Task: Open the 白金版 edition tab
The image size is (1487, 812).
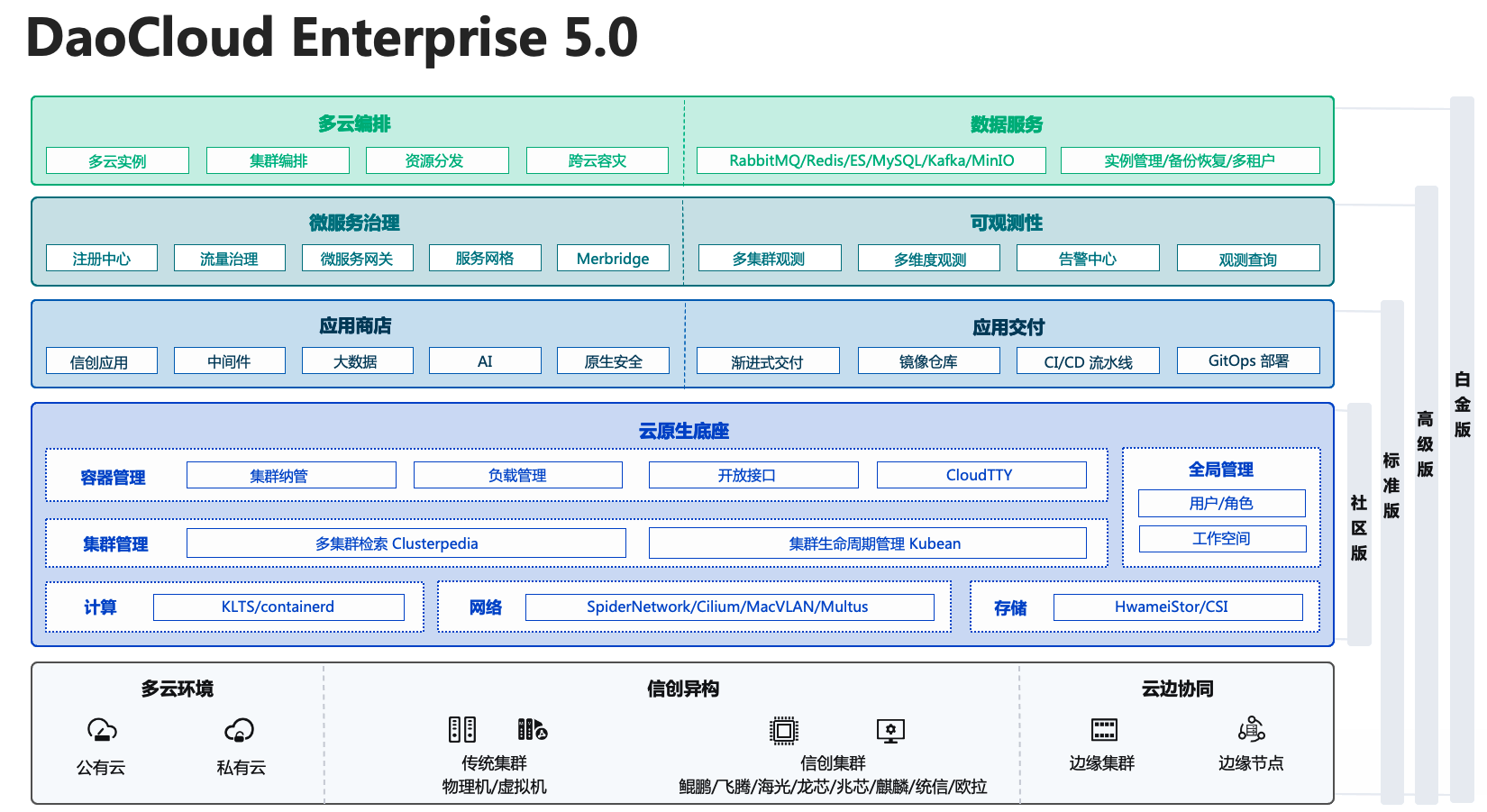Action: coord(1460,406)
